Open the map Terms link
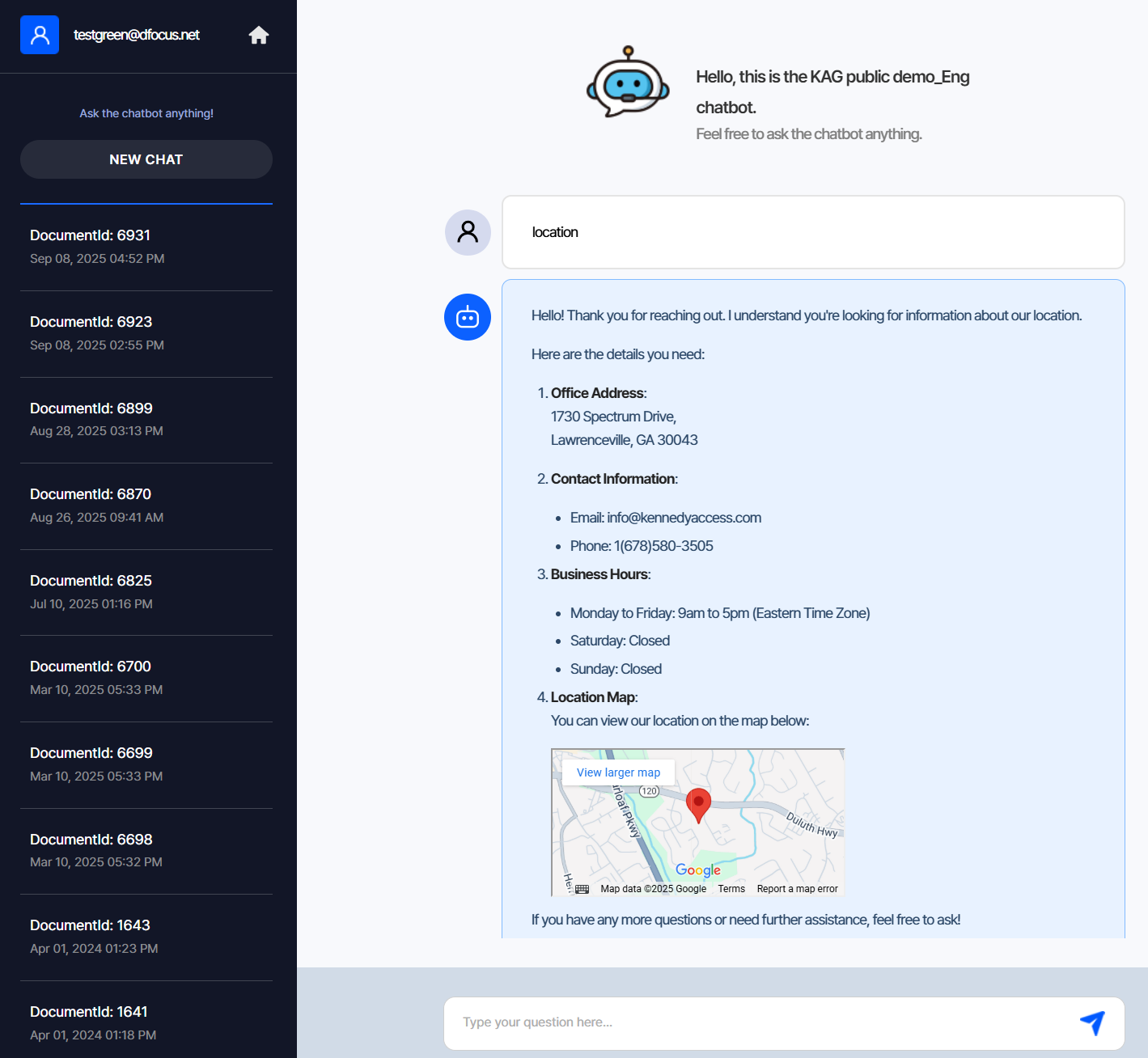The width and height of the screenshot is (1148, 1058). tap(731, 889)
